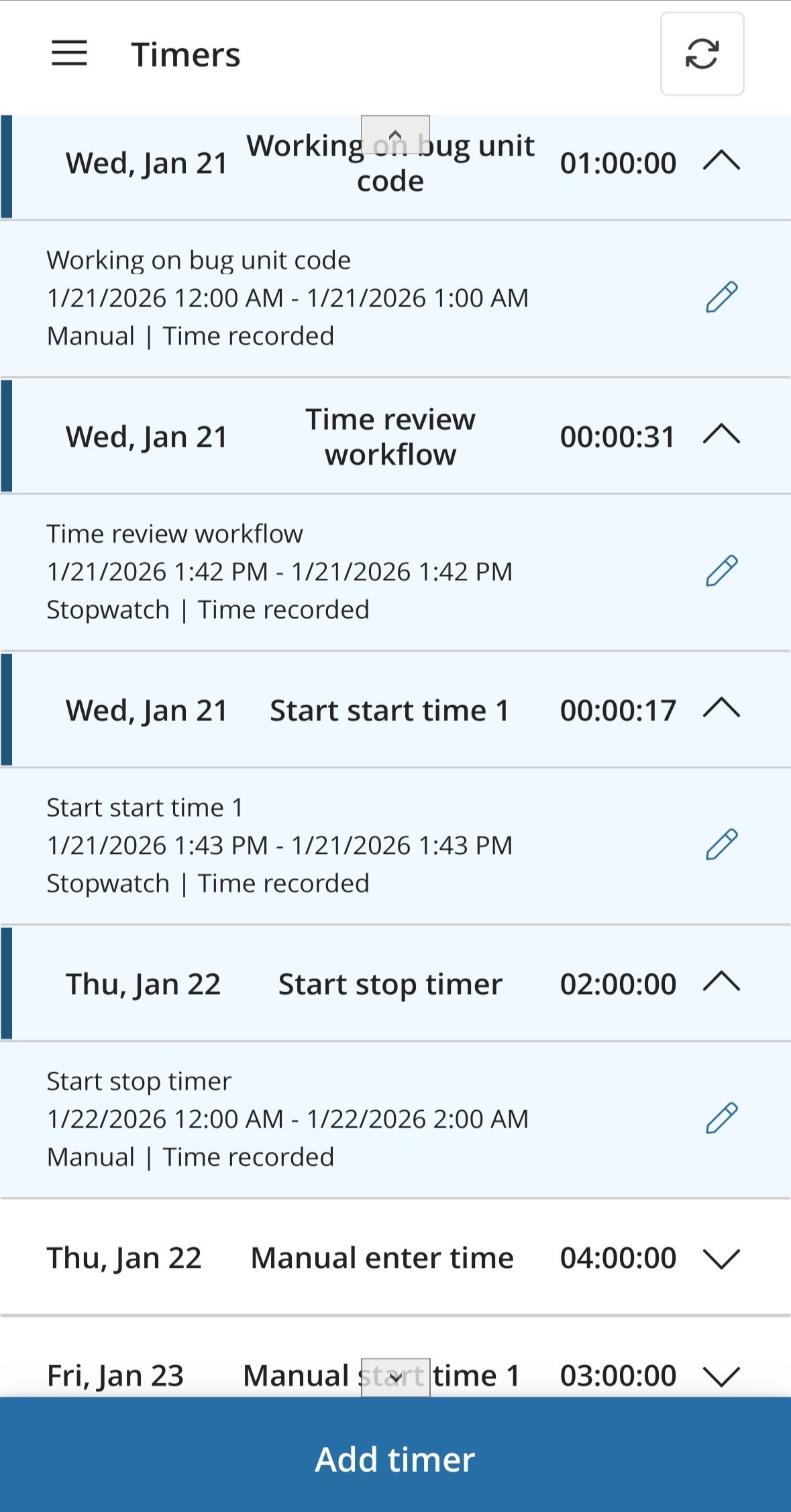Viewport: 791px width, 1512px height.
Task: Click the scroll-up arrow at list top
Action: pos(395,134)
